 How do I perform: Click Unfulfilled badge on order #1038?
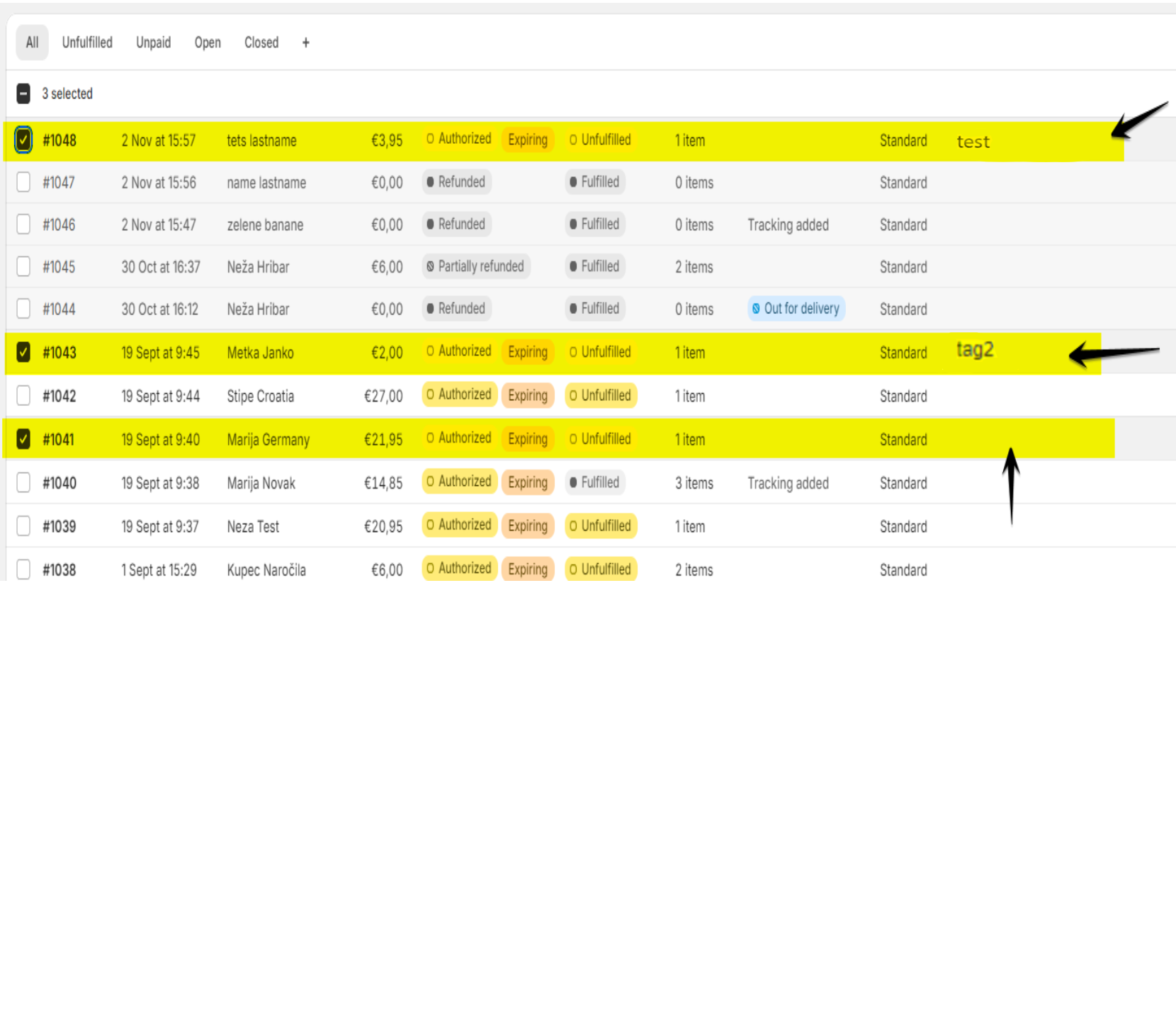600,569
